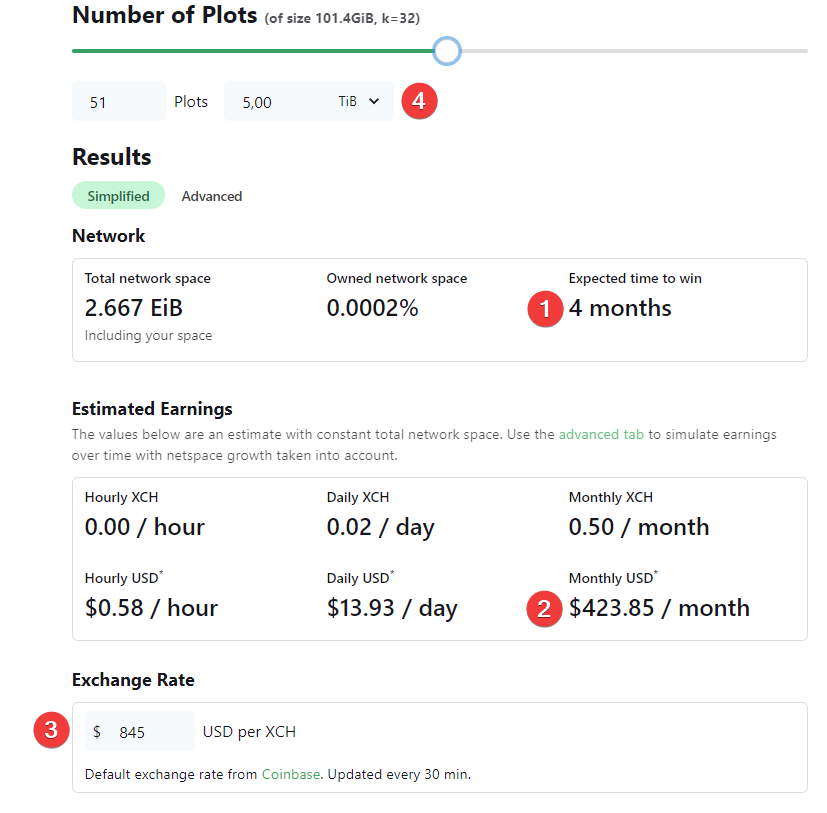Click the "4 months" expected time value
The image size is (827, 813).
click(620, 308)
